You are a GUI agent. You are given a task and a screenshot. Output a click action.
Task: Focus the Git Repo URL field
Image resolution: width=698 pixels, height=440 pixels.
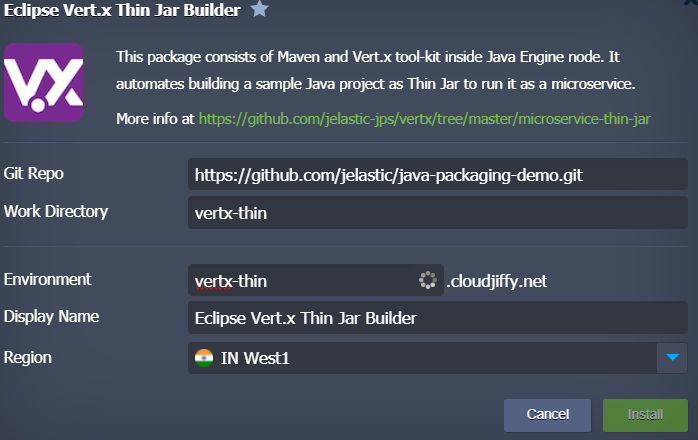(x=437, y=174)
